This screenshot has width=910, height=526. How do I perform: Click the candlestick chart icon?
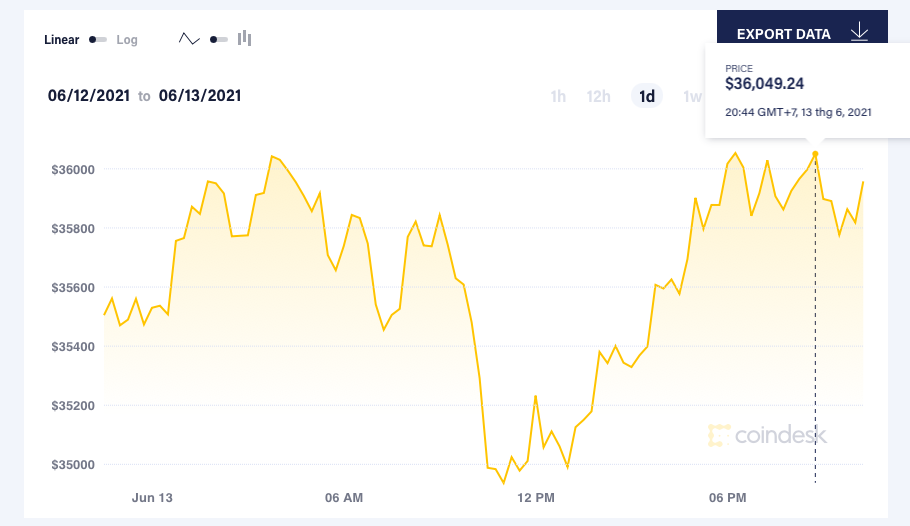click(244, 39)
